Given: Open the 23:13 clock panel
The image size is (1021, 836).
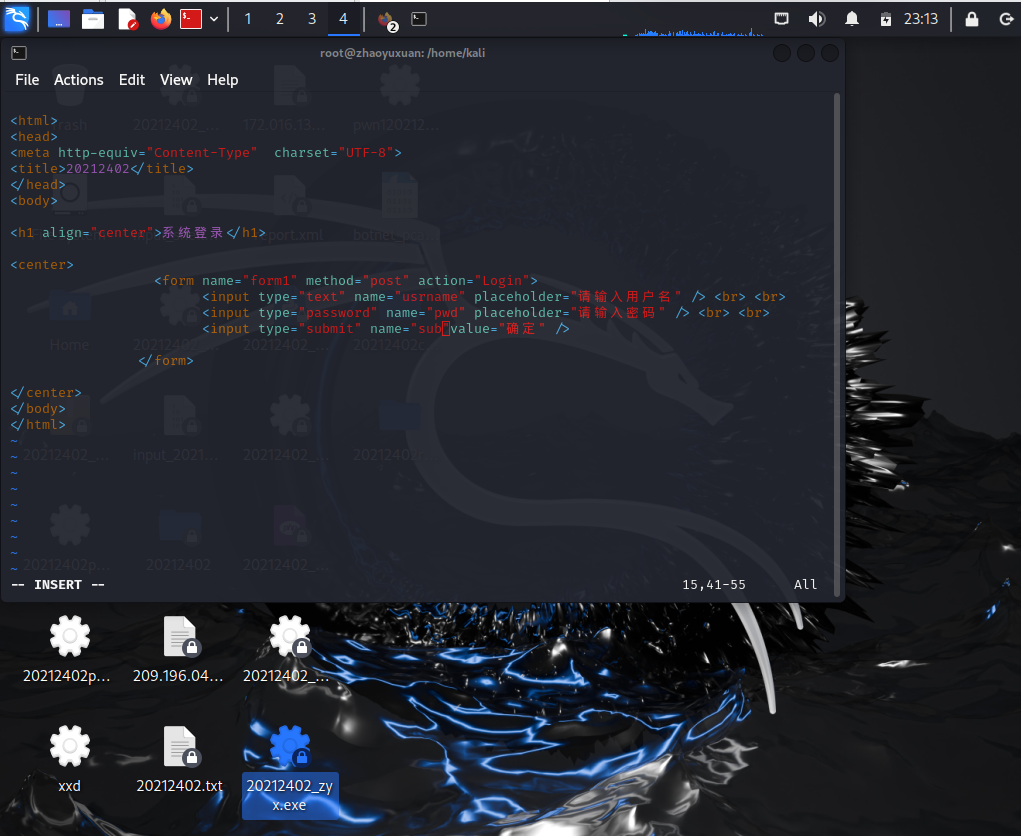Looking at the screenshot, I should point(921,19).
